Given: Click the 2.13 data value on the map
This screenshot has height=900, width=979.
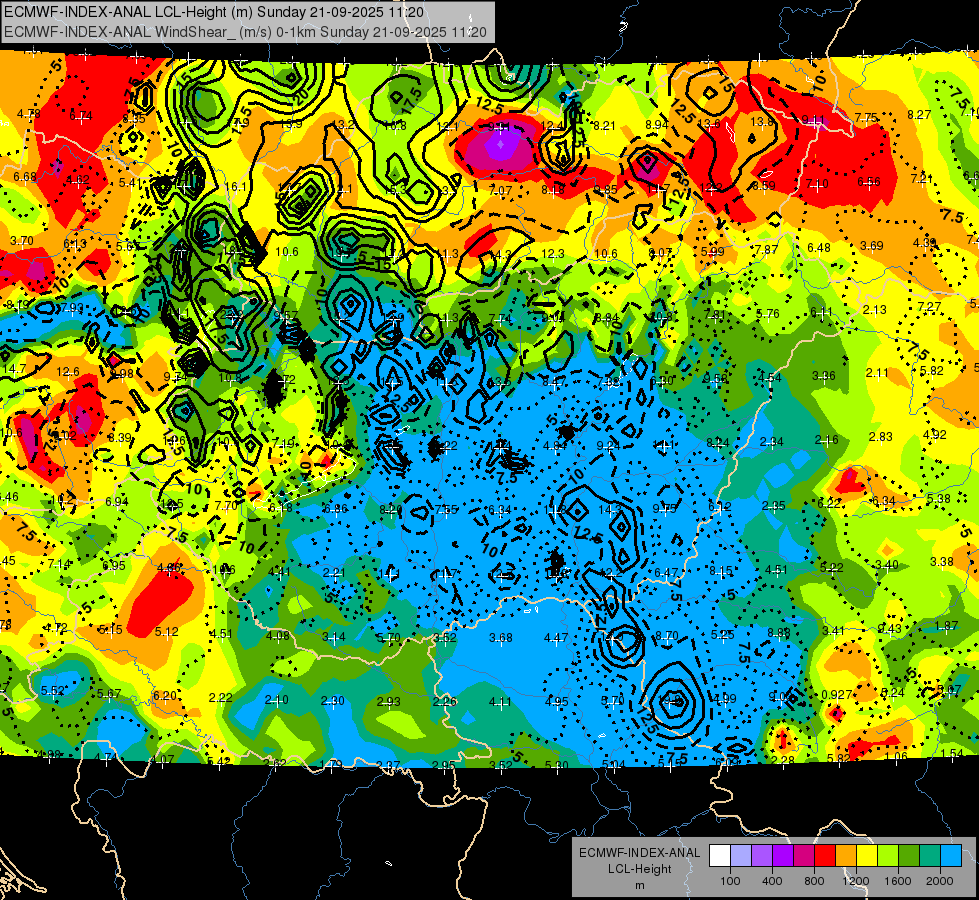Looking at the screenshot, I should 875,309.
